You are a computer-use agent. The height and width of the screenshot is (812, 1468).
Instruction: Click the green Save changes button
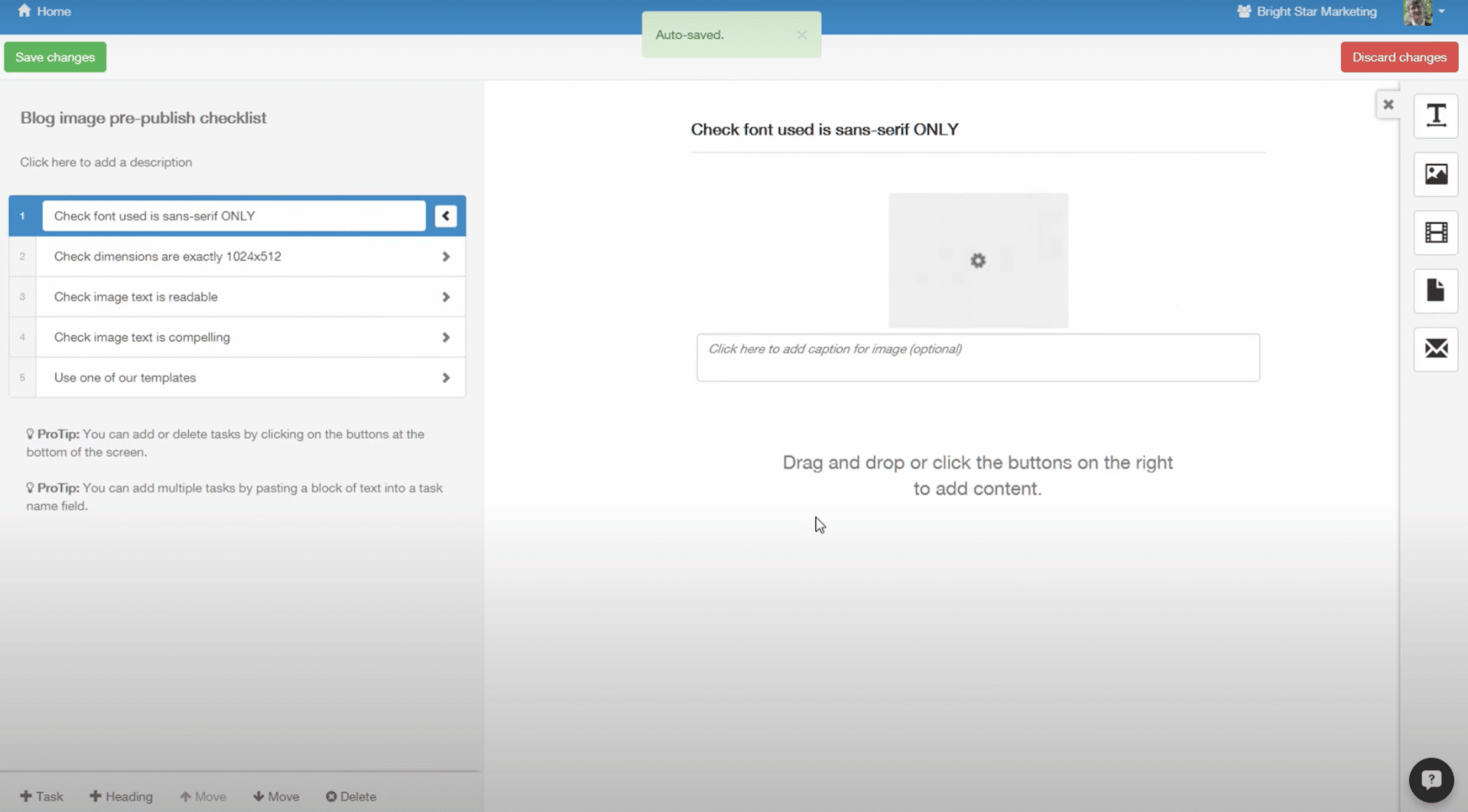click(x=55, y=57)
